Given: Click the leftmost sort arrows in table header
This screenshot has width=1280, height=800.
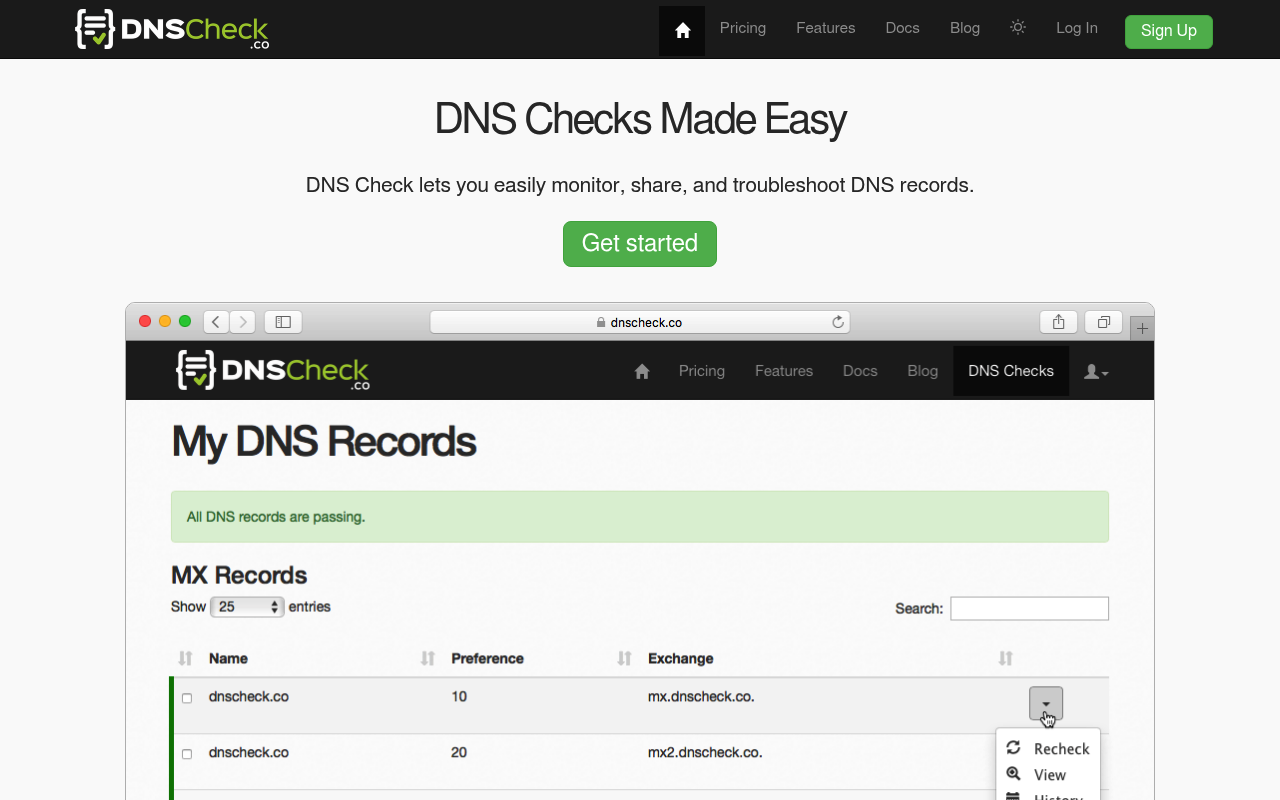Looking at the screenshot, I should 185,658.
